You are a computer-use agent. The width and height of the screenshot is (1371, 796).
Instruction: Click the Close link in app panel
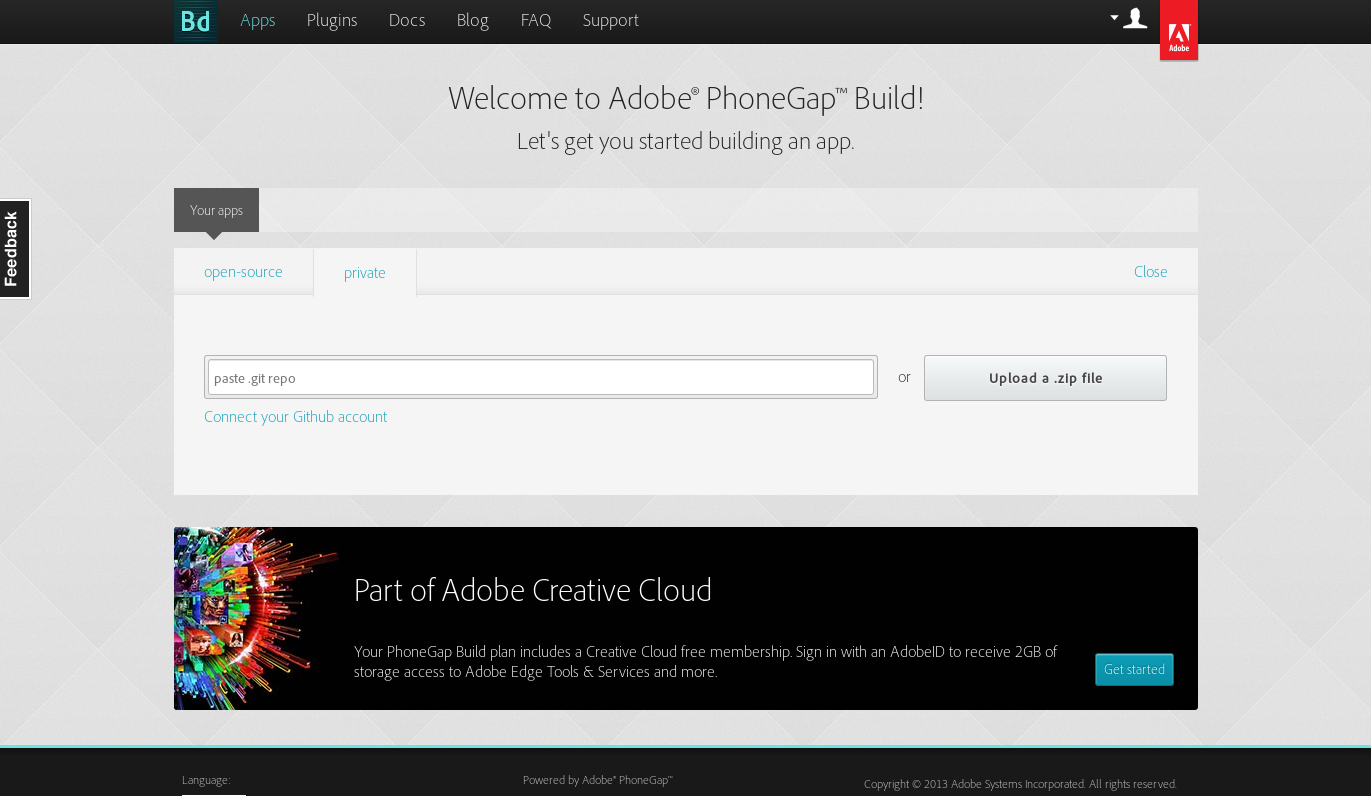(x=1150, y=272)
